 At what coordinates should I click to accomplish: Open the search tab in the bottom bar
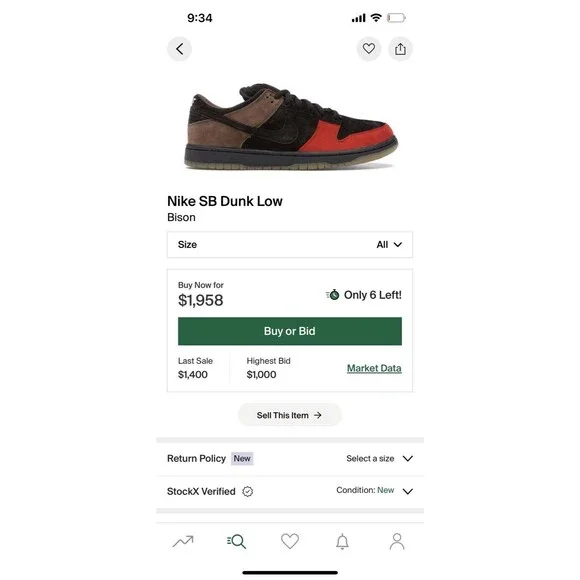236,542
